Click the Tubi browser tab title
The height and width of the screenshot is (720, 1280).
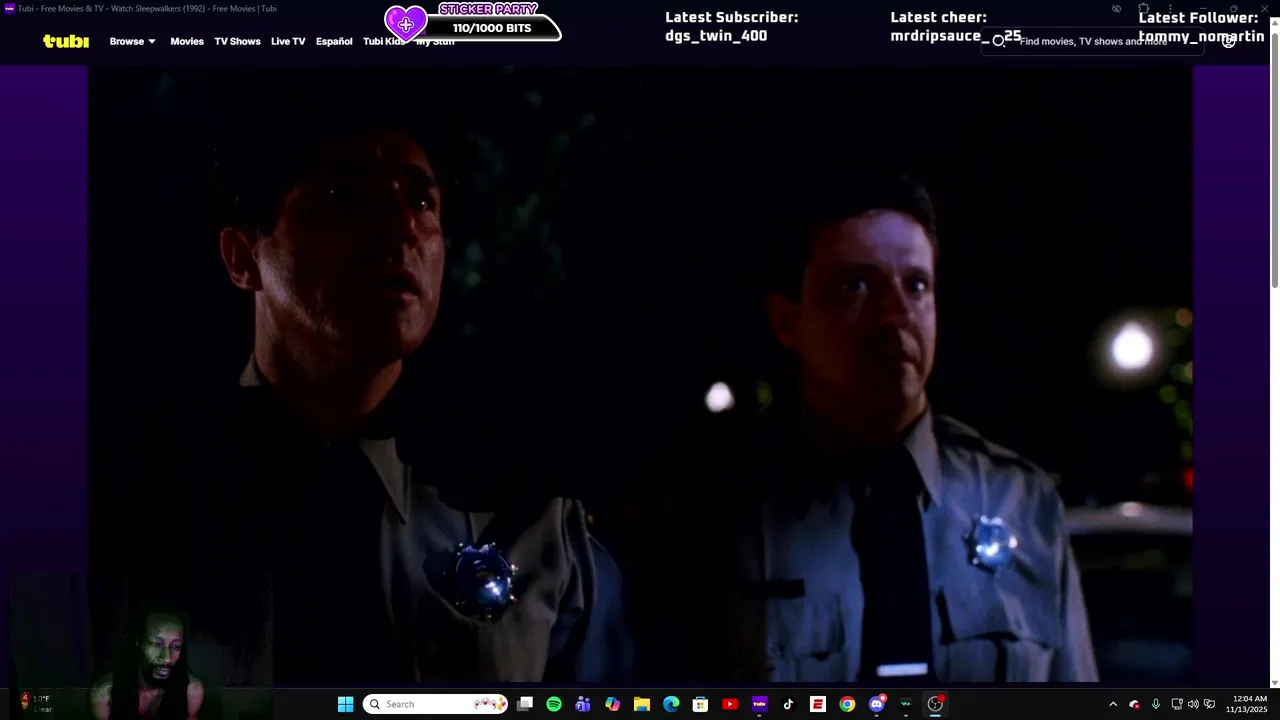pos(147,9)
